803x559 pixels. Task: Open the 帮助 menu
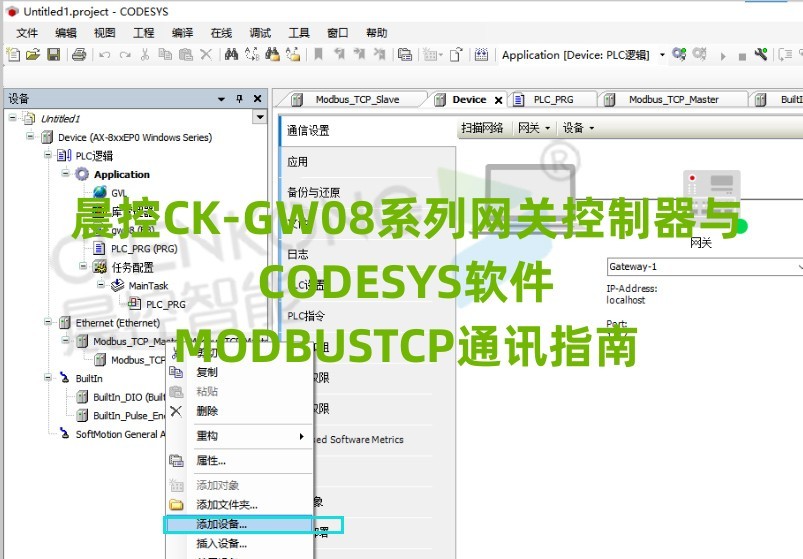point(377,33)
